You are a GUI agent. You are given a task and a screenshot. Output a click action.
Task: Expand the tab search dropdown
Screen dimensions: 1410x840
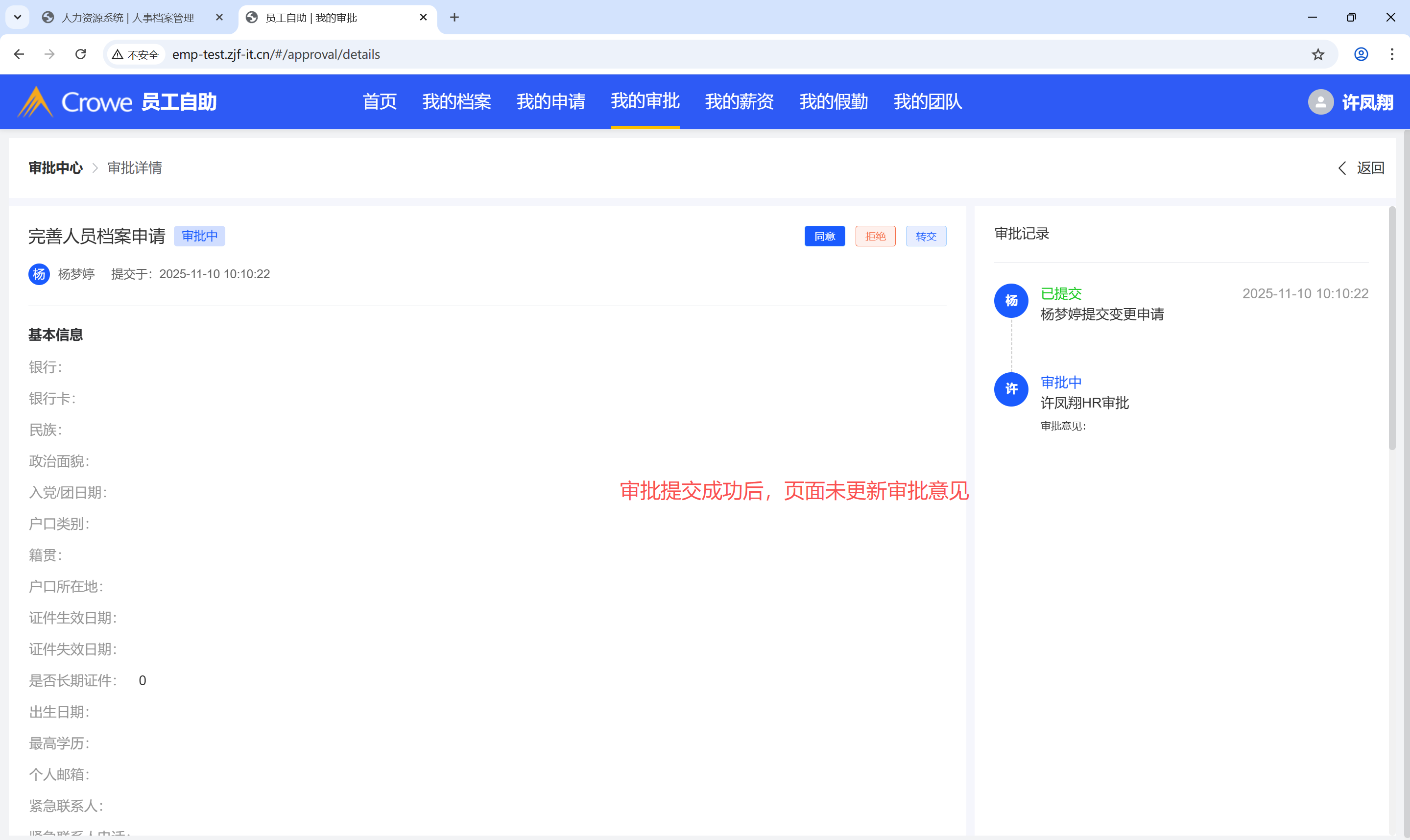(x=18, y=18)
